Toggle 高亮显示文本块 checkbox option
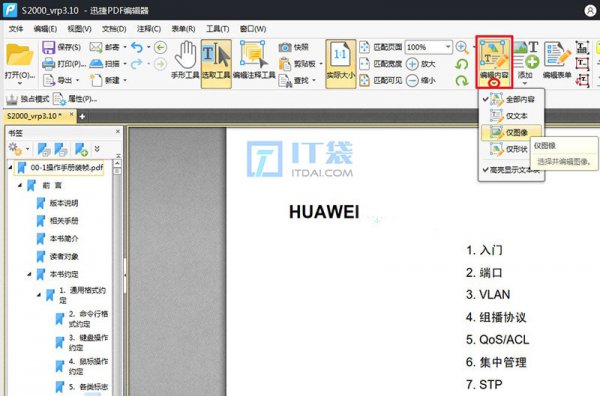This screenshot has width=600, height=396. tap(511, 170)
